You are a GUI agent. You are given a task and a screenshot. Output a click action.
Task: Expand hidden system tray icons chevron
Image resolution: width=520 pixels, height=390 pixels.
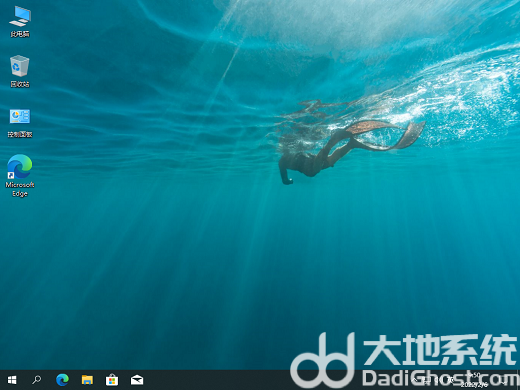coord(414,380)
